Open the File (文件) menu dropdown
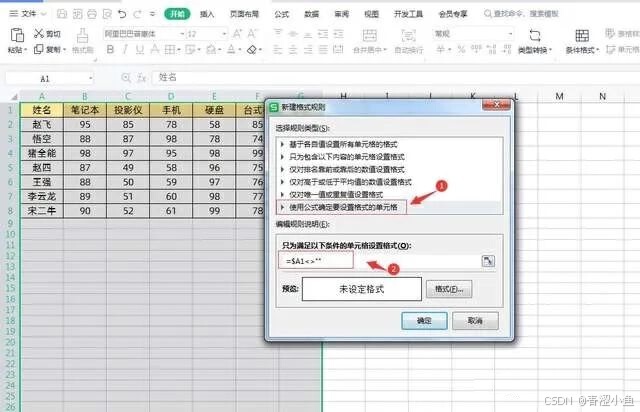 click(28, 14)
